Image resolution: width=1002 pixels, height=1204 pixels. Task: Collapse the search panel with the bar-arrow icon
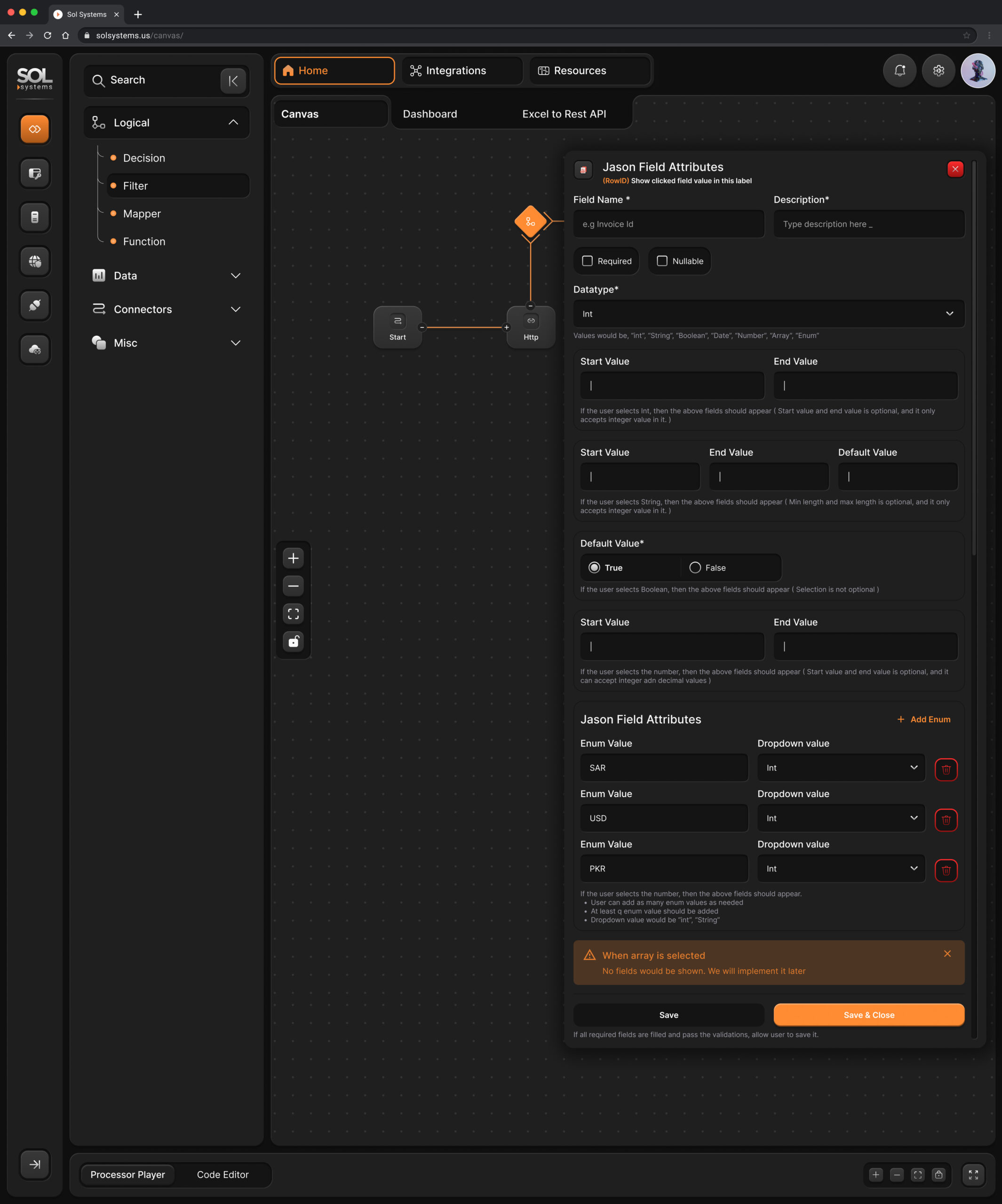coord(233,81)
